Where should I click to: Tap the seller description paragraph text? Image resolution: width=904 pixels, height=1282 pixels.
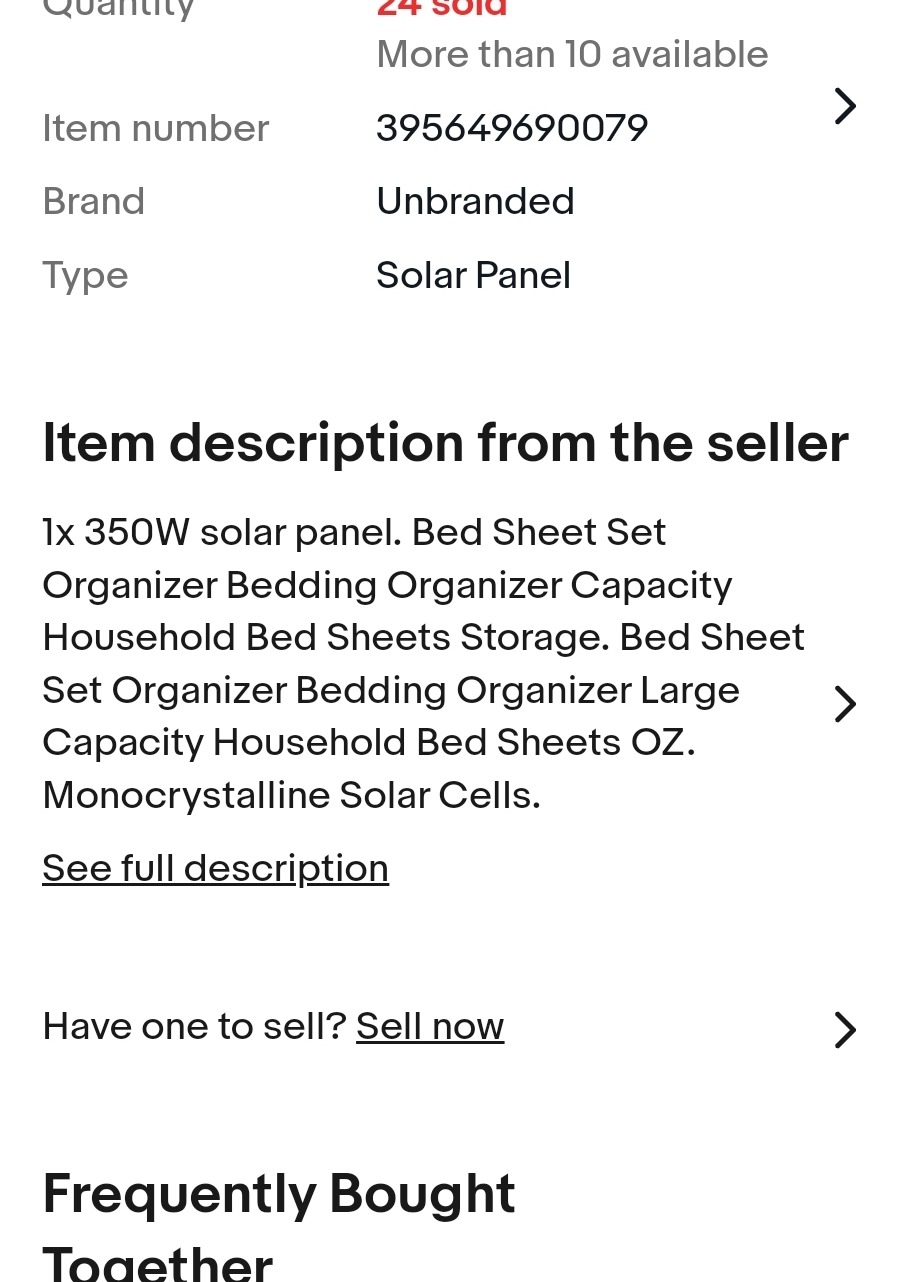[423, 664]
